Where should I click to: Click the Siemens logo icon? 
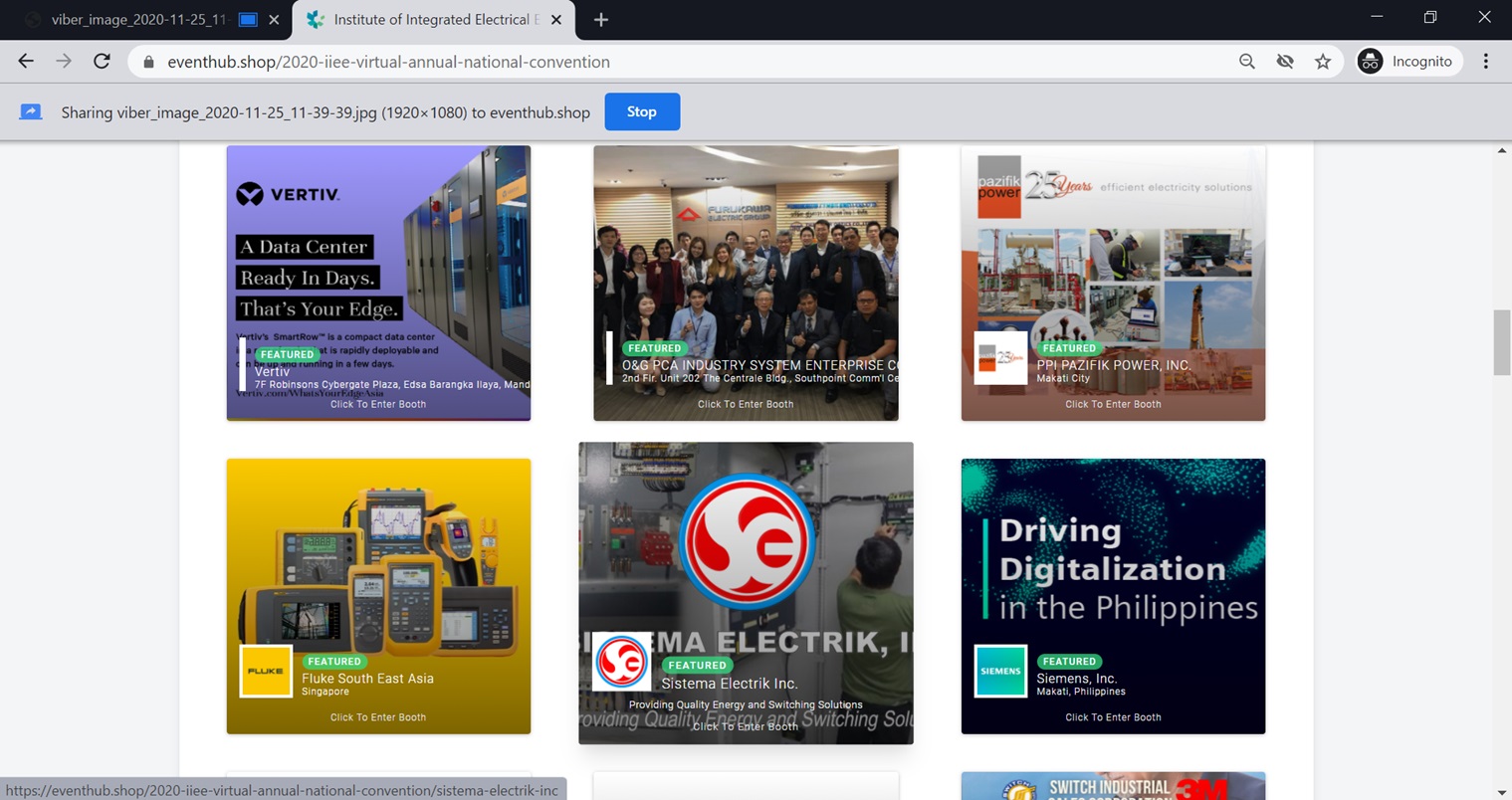click(999, 672)
